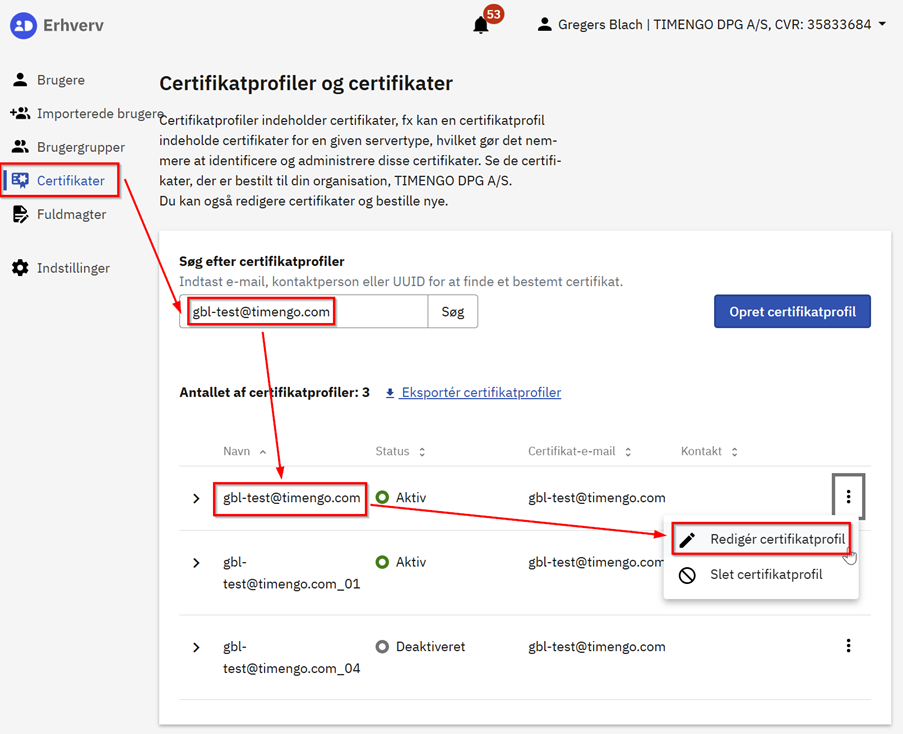Click Eksportér certifikatprofiler link
Screen dimensions: 903x734
coord(480,393)
